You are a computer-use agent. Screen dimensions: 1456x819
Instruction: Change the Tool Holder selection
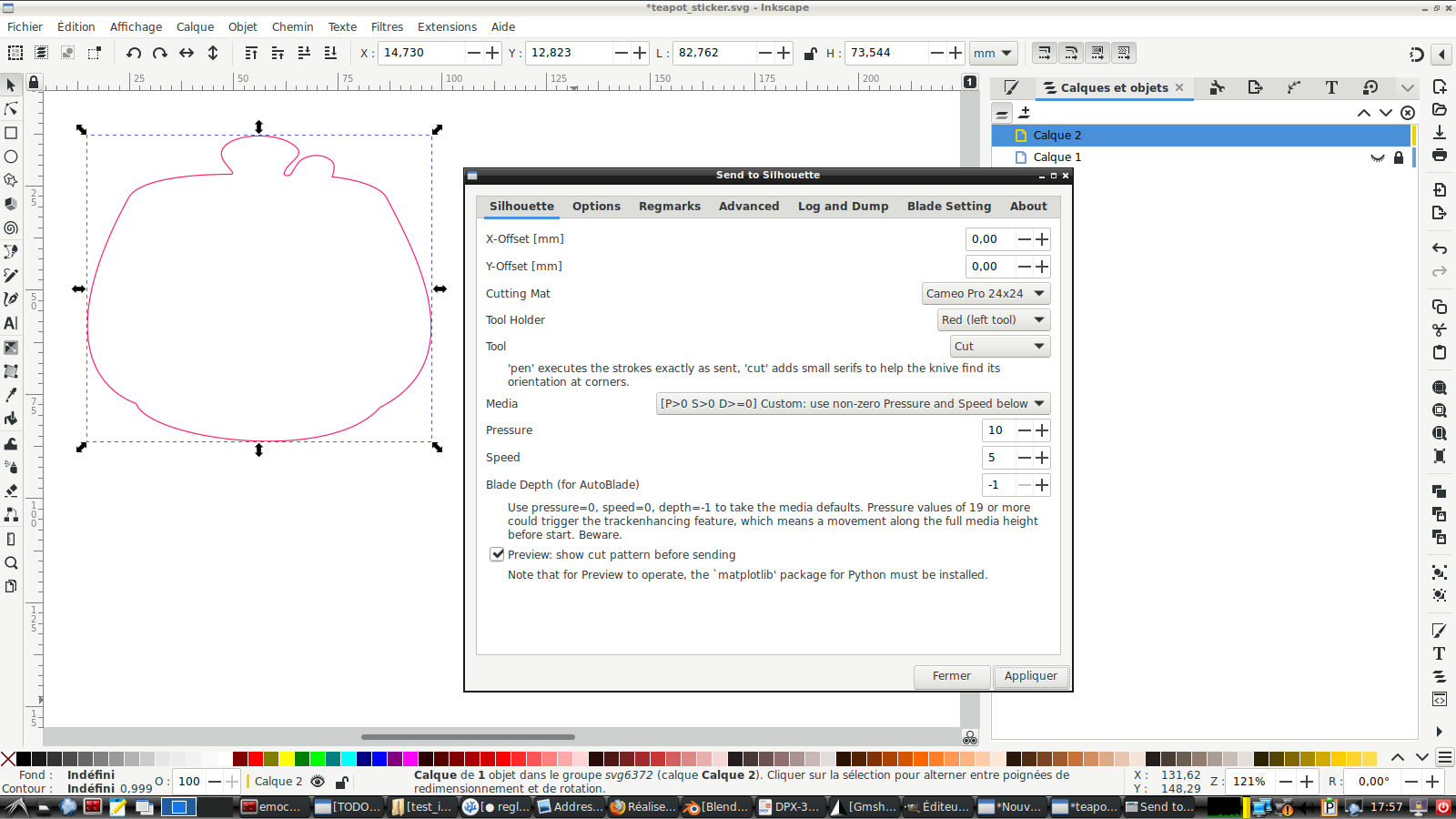(x=993, y=319)
